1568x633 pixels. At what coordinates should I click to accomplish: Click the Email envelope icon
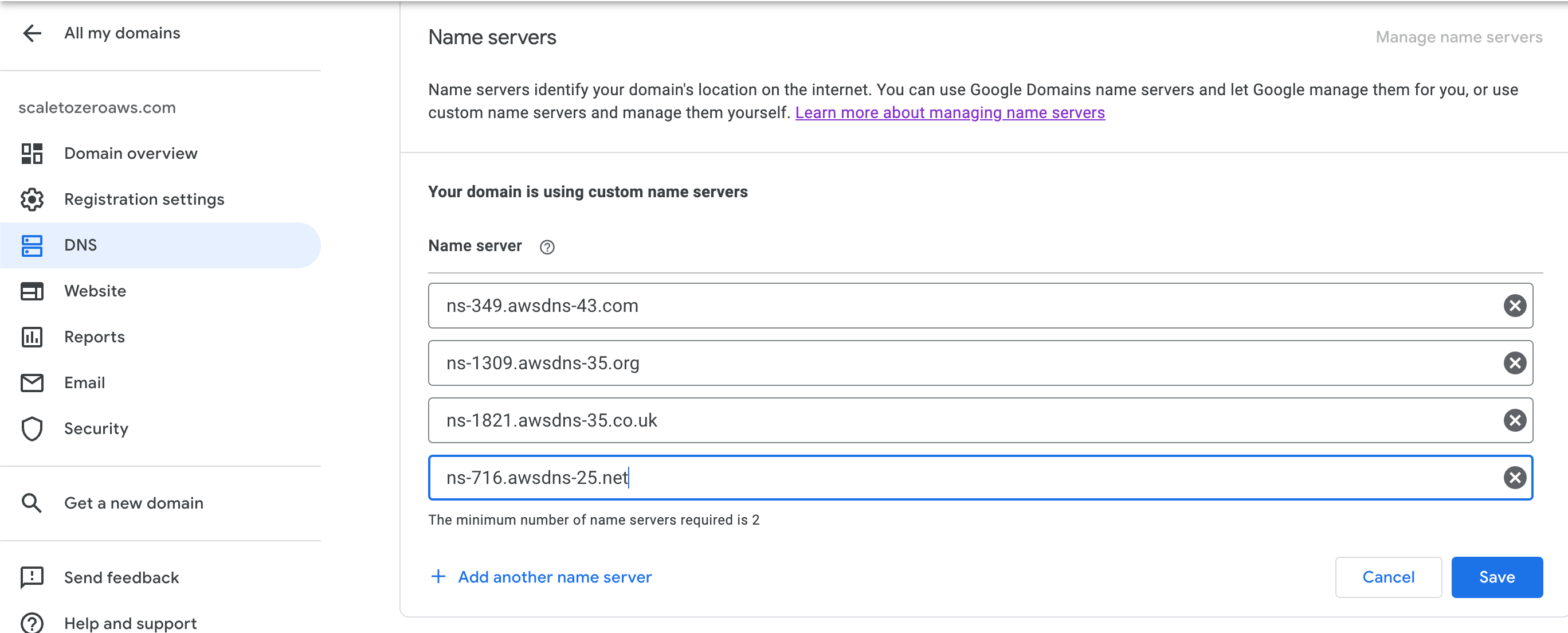(32, 382)
